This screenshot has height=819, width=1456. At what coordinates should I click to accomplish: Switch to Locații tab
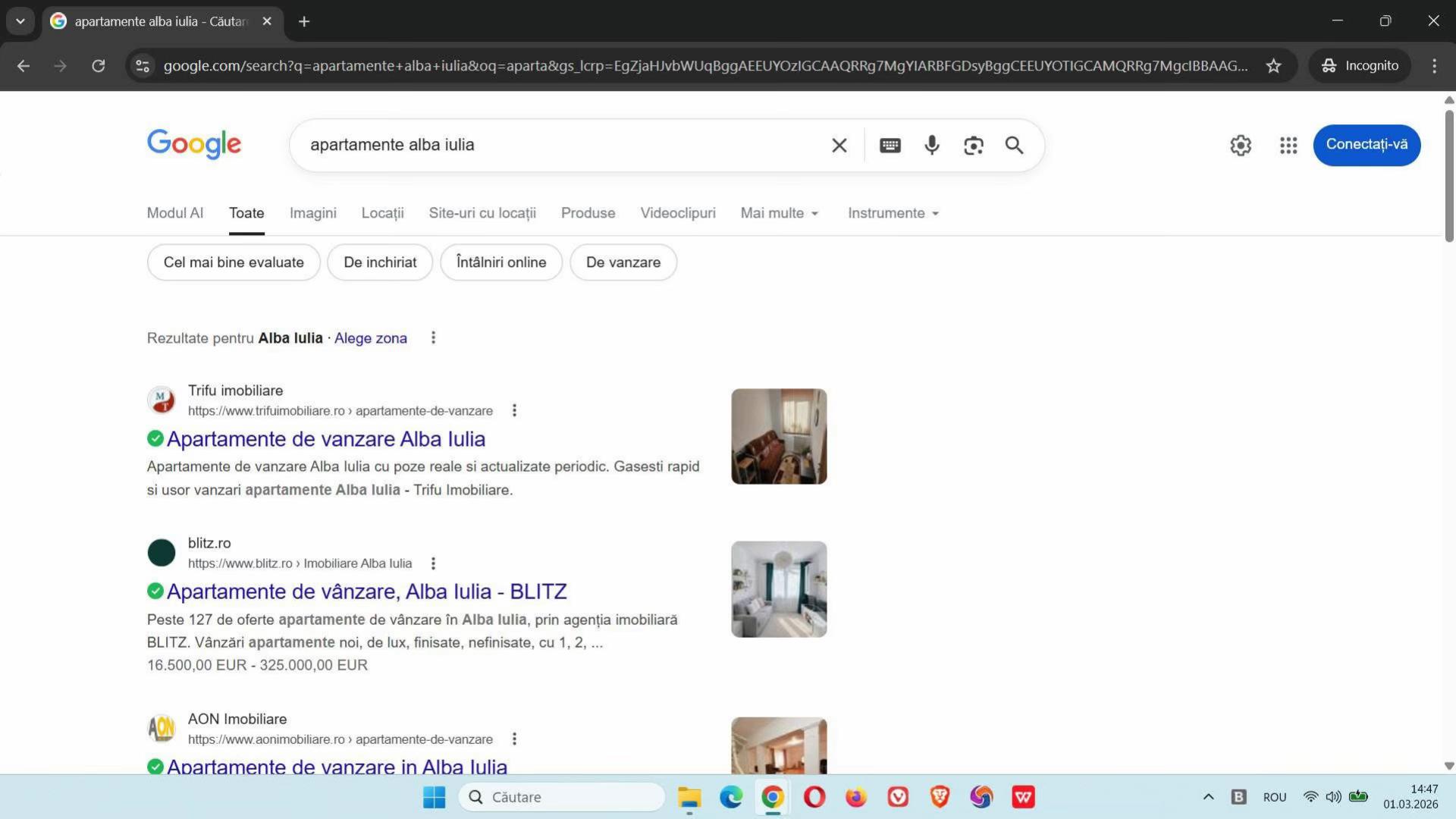point(382,213)
